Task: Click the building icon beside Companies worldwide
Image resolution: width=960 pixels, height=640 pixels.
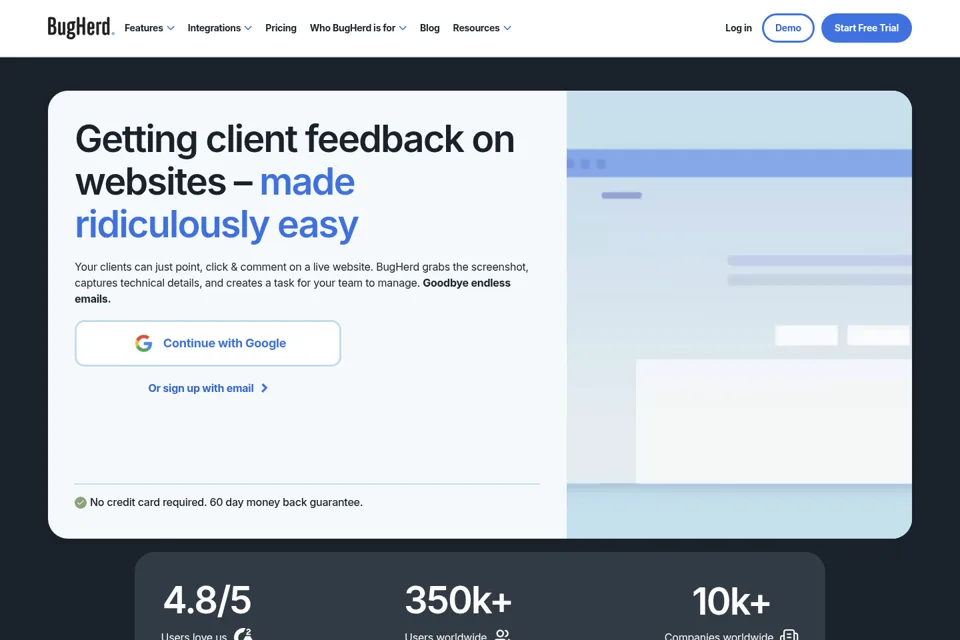Action: point(790,635)
